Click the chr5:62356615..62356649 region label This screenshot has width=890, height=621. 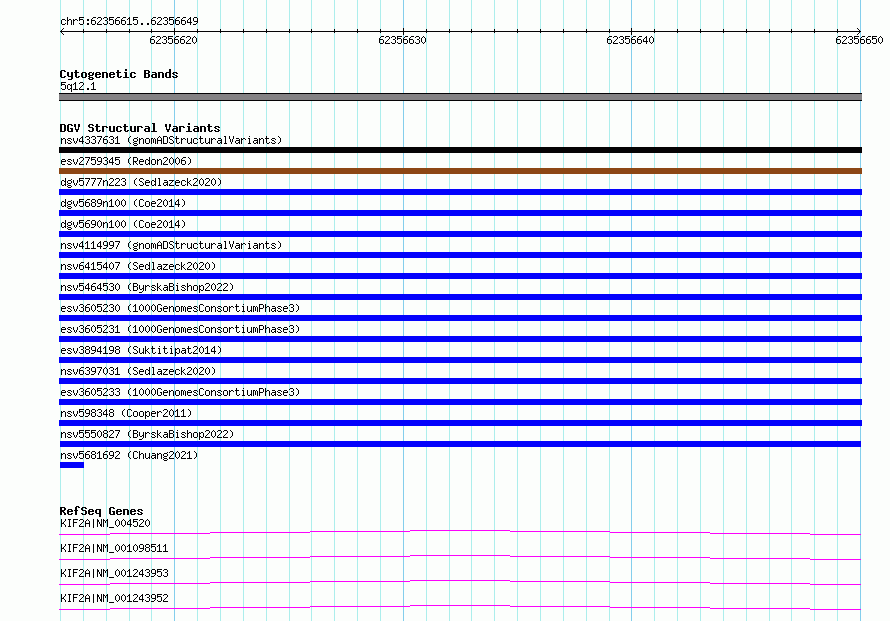pos(129,21)
